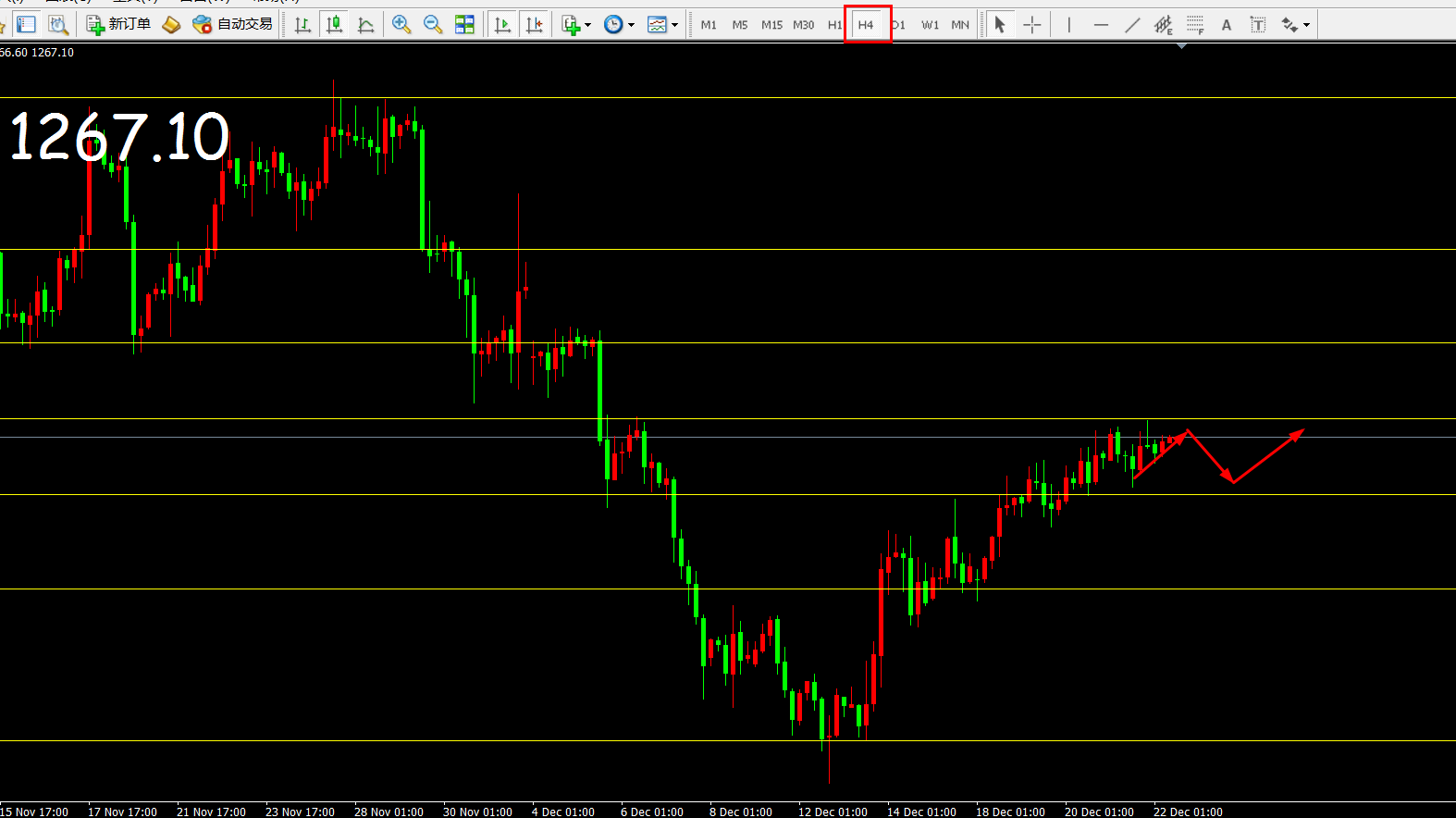
Task: Tile chart windows icon
Action: coord(464,25)
